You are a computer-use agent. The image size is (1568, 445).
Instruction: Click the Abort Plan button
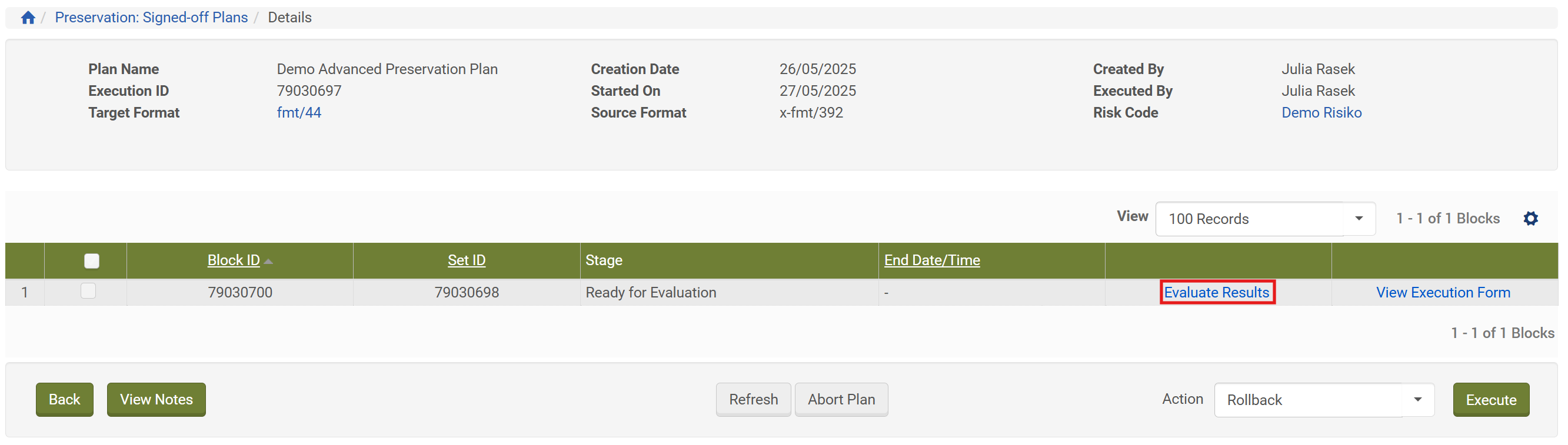click(x=841, y=399)
